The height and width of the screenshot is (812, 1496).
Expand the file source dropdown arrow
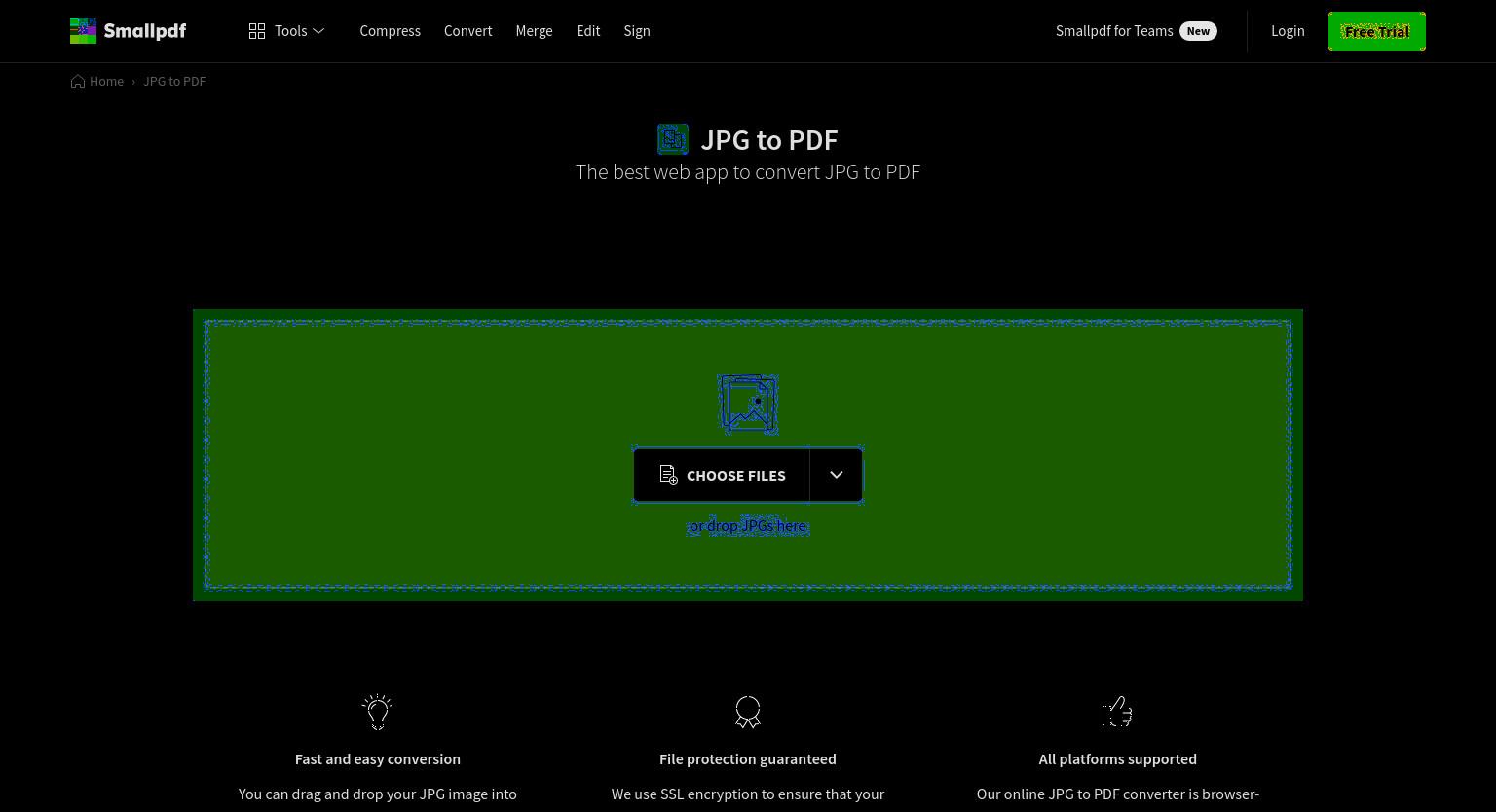[x=837, y=475]
